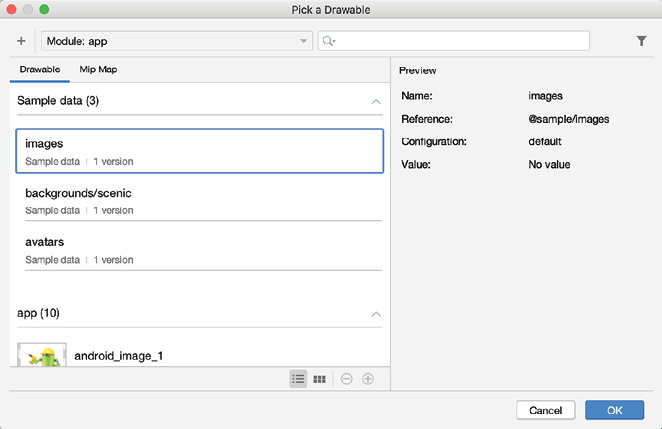662x429 pixels.
Task: Click the Cancel button
Action: 545,410
